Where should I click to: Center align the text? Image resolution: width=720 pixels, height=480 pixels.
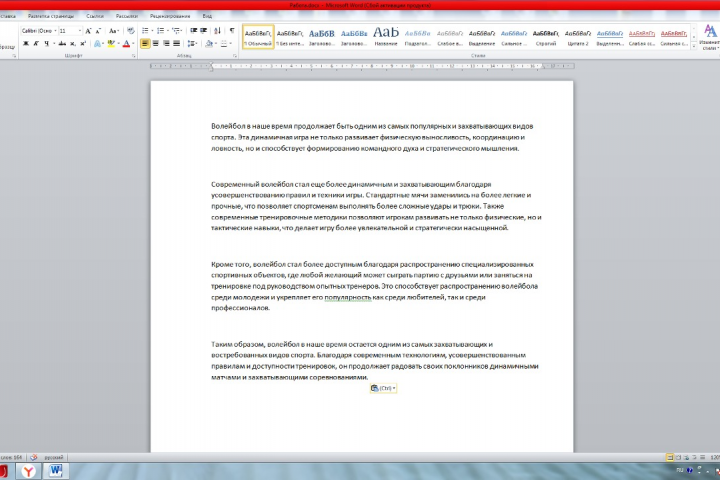pyautogui.click(x=156, y=44)
